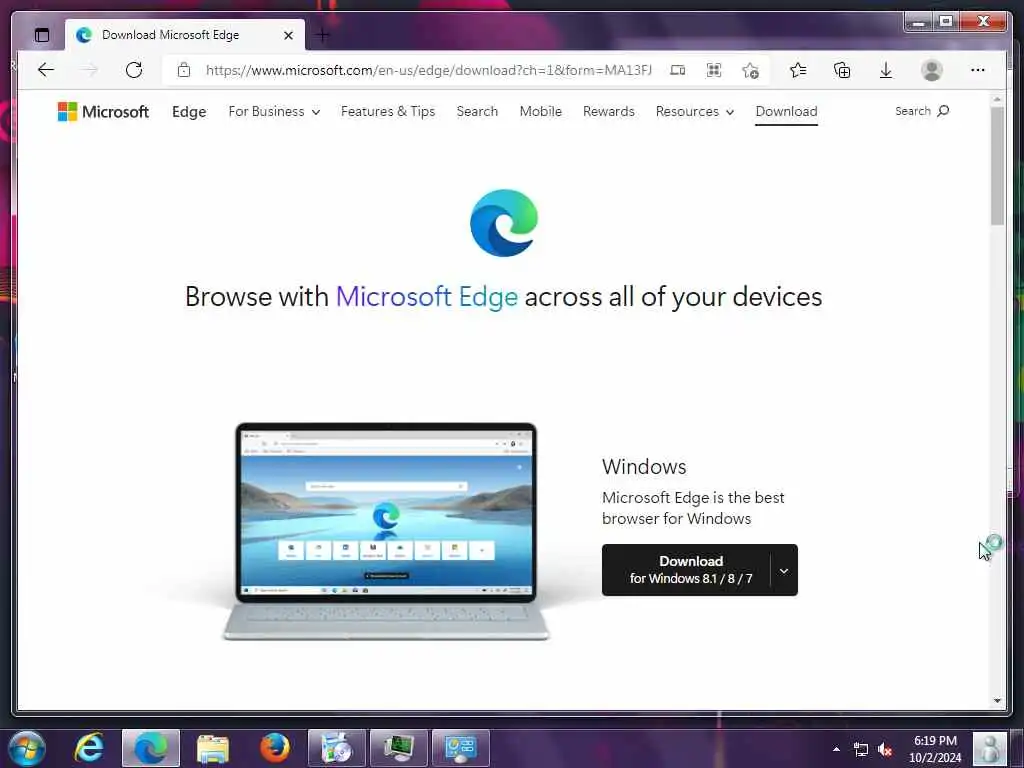
Task: View site information lock icon
Action: 184,70
